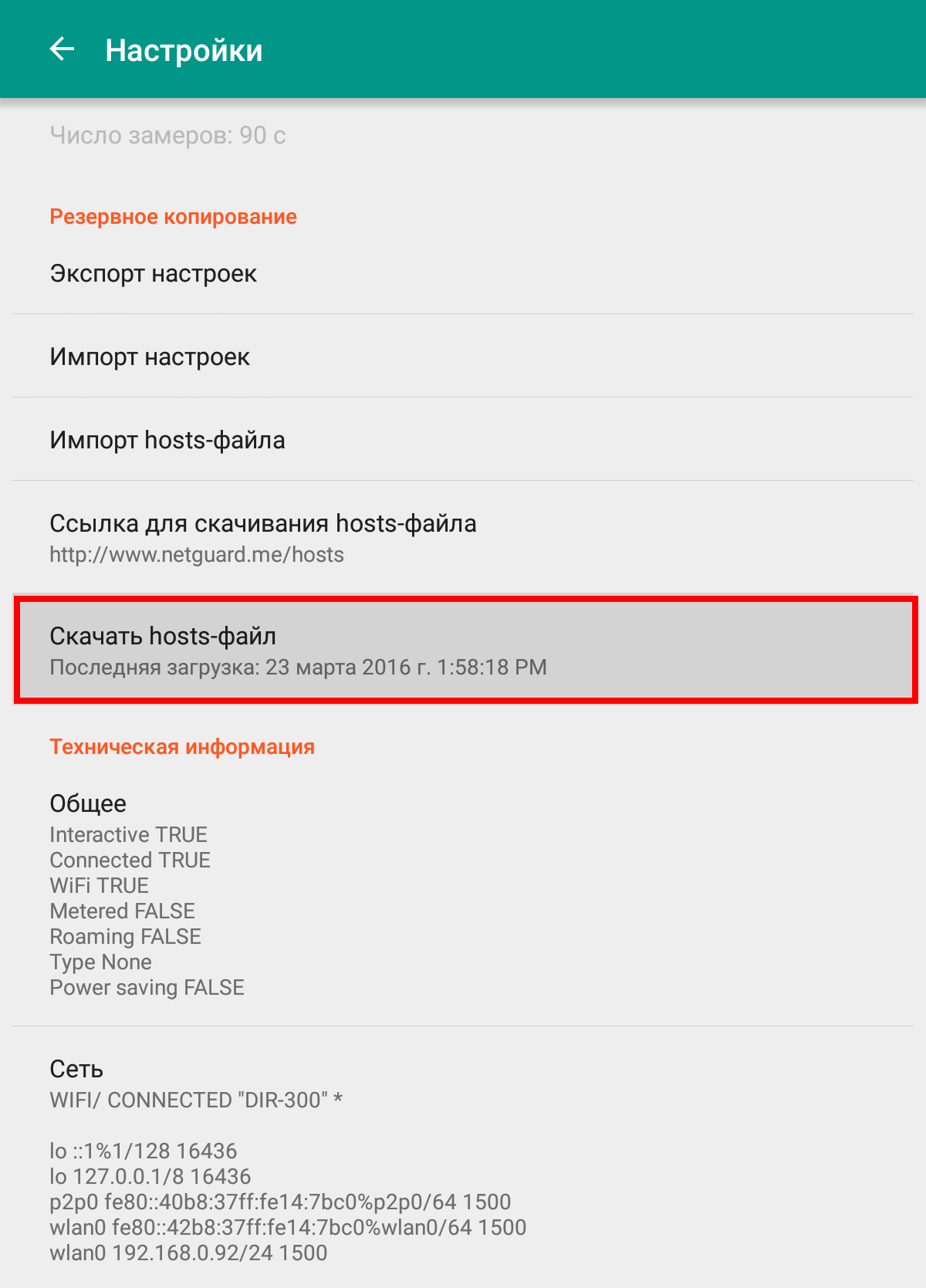Click the WIFI/ CONNECTED "DIR-300" line

(x=196, y=1100)
